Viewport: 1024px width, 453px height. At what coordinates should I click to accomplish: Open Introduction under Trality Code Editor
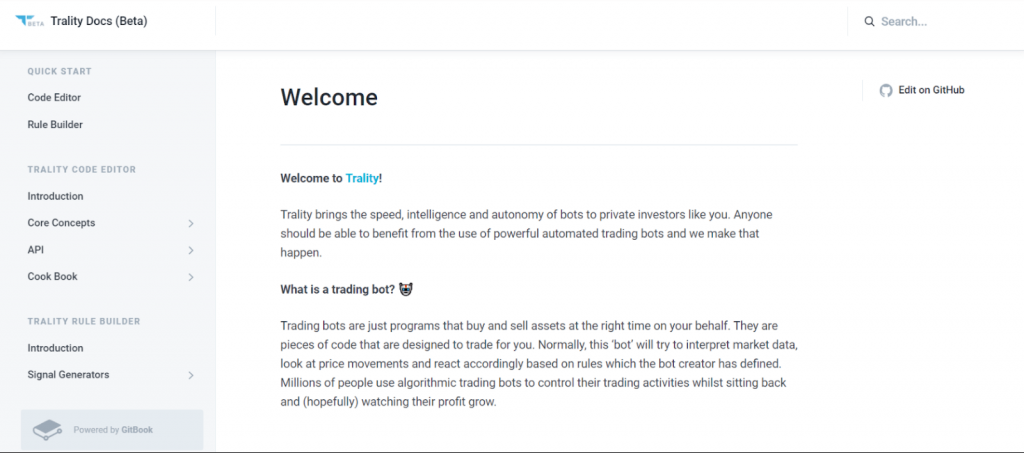(x=56, y=196)
